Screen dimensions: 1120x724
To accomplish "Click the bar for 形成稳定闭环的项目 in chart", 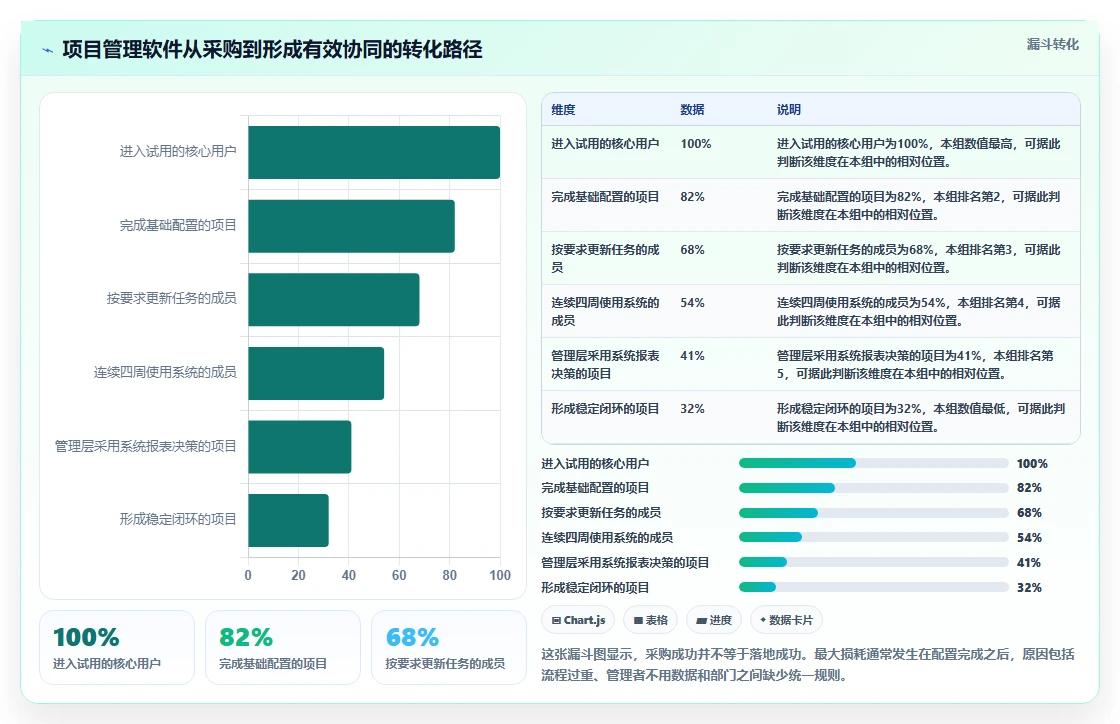I will point(289,521).
